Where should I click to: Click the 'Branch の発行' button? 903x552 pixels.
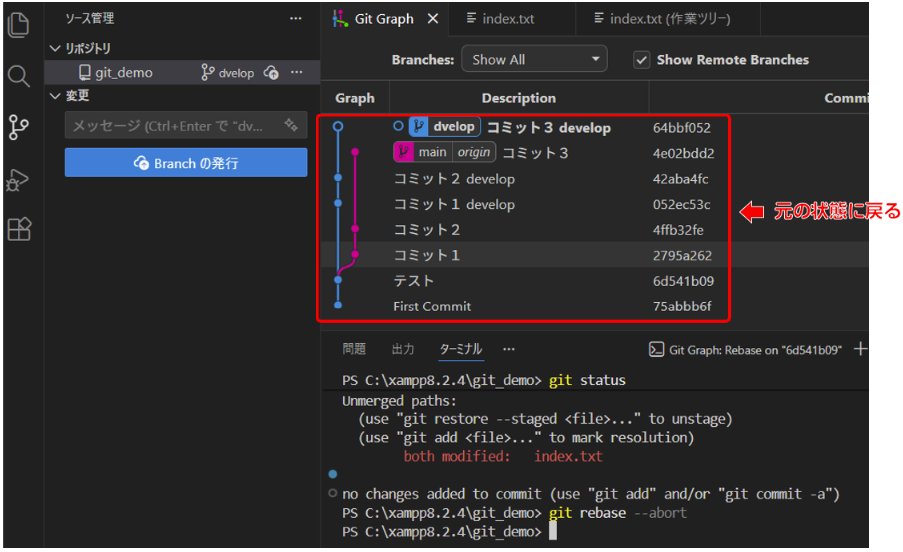tap(186, 163)
